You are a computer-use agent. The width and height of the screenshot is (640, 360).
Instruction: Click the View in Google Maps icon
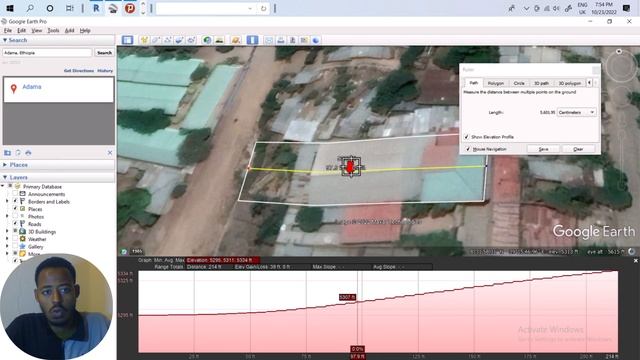coord(304,40)
